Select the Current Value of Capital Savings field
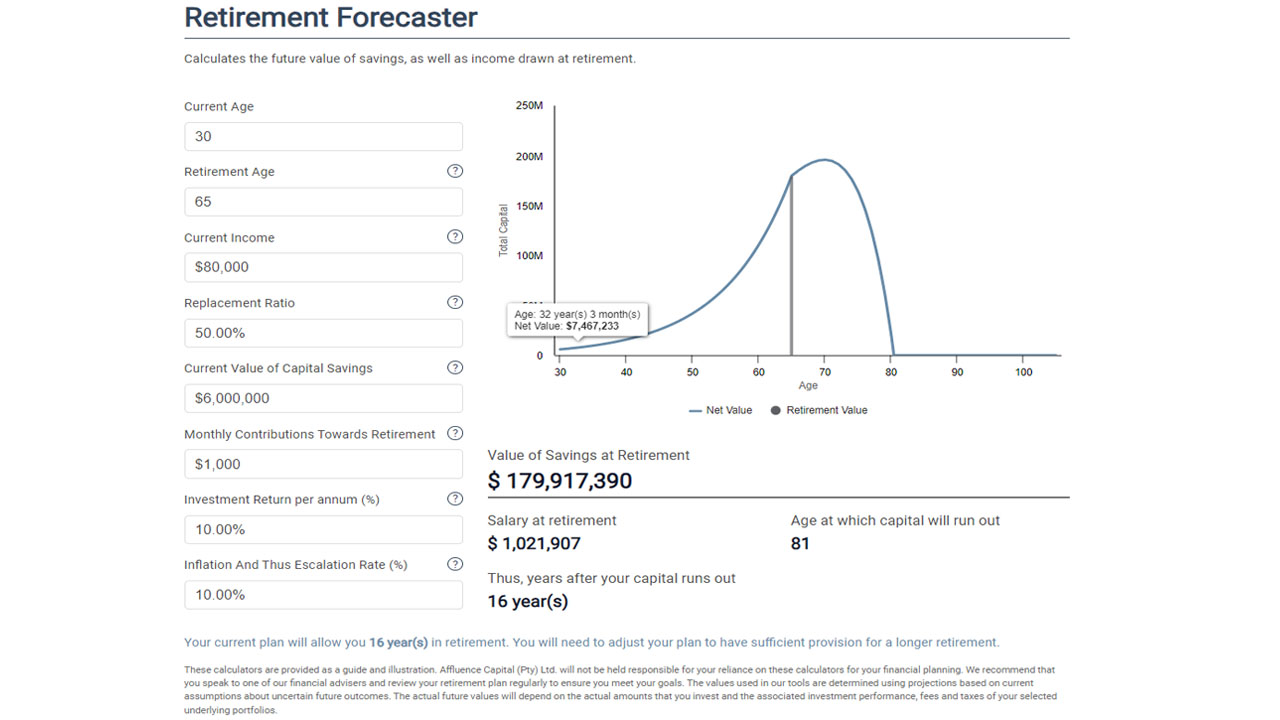Screen dimensions: 1280x720 point(322,398)
